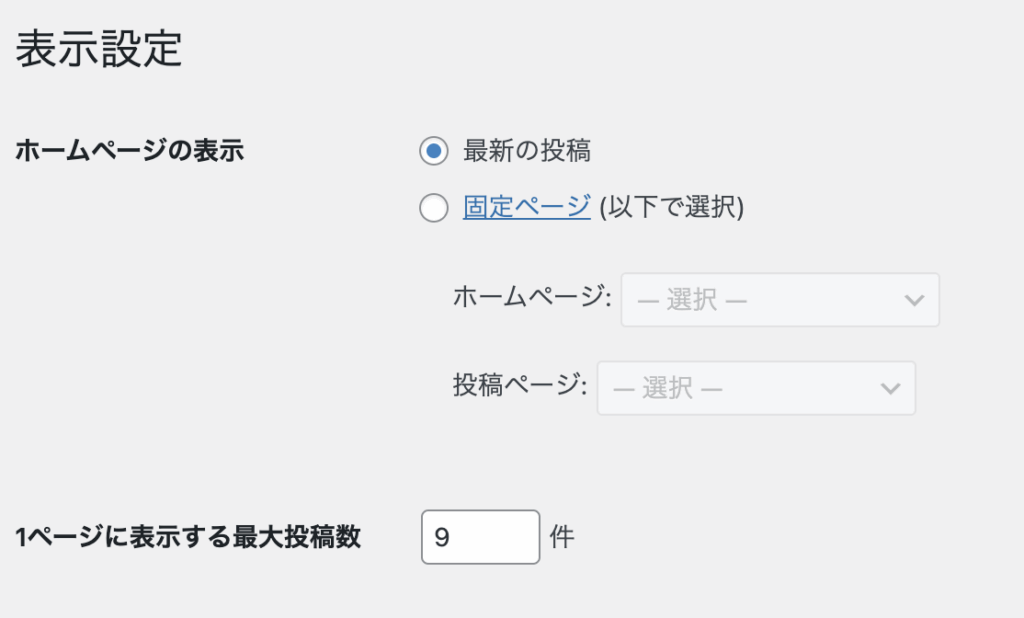The width and height of the screenshot is (1024, 618).
Task: Select the 固定ページ radio button
Action: tap(433, 209)
